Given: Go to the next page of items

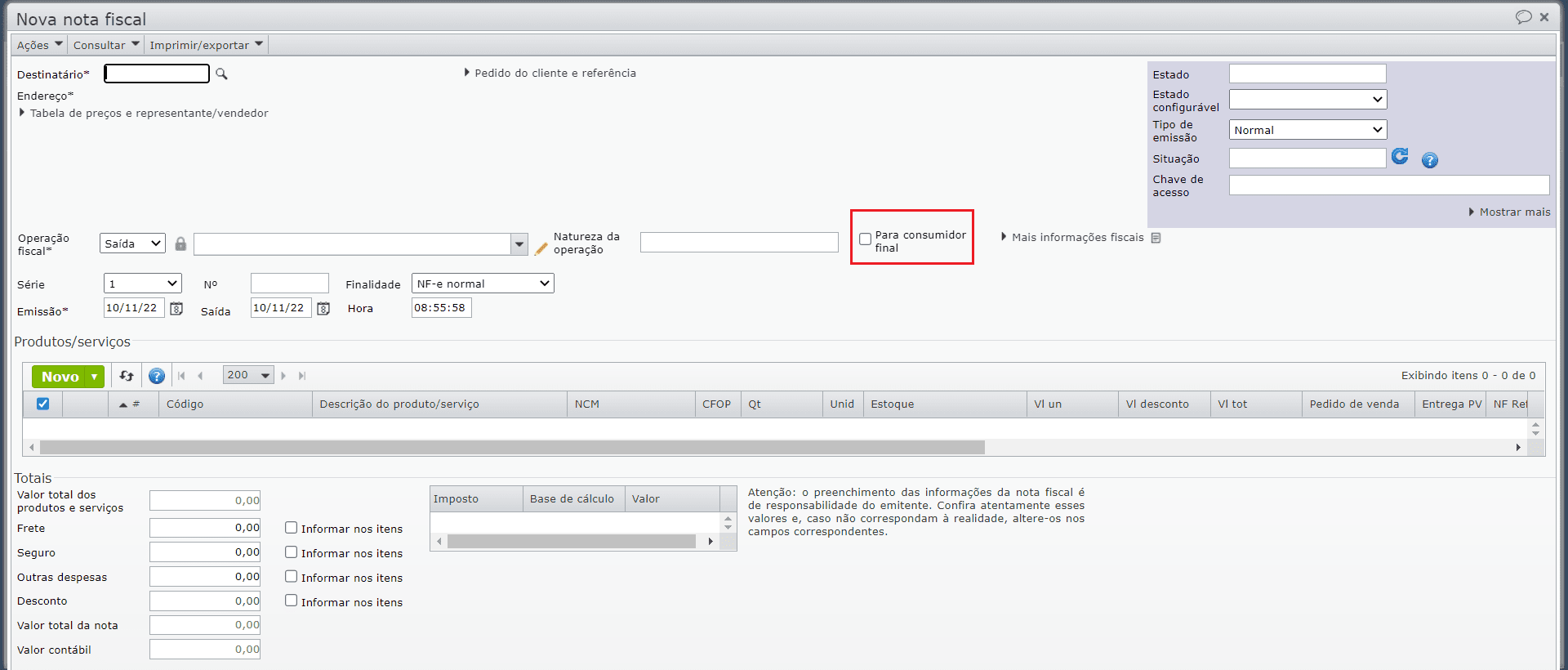Looking at the screenshot, I should tap(283, 376).
